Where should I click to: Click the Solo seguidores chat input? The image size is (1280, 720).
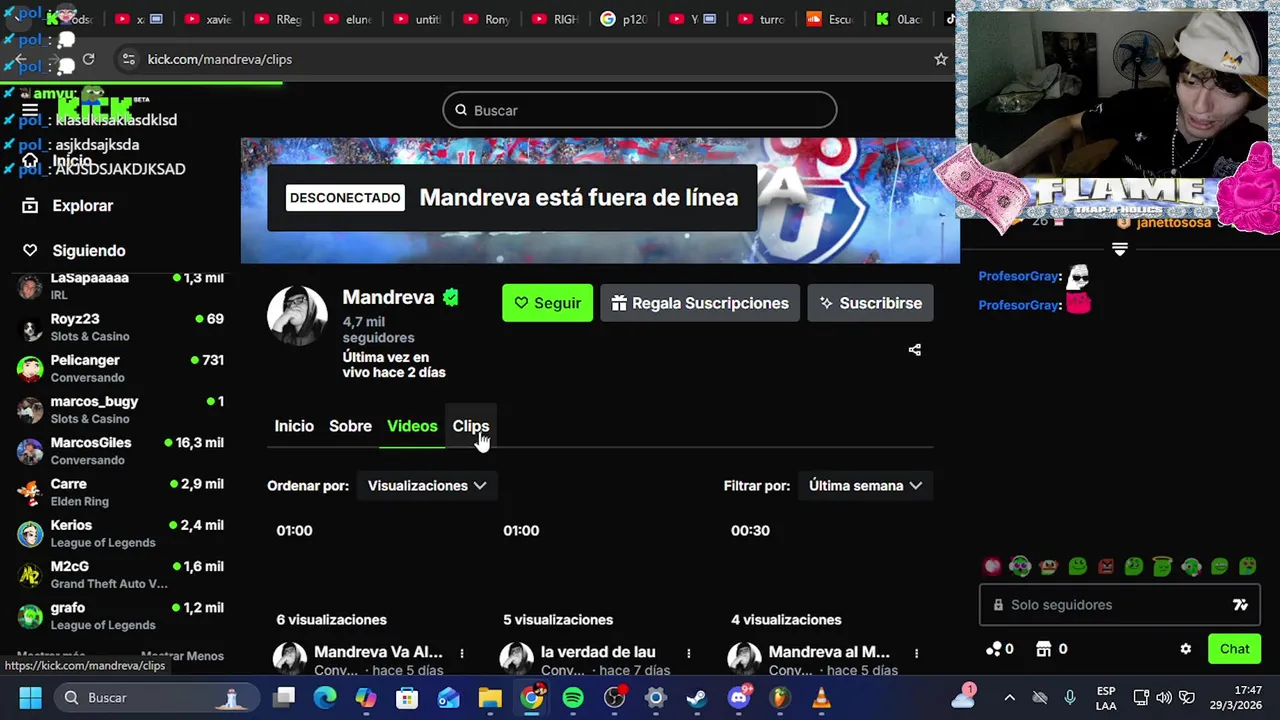(x=1119, y=605)
